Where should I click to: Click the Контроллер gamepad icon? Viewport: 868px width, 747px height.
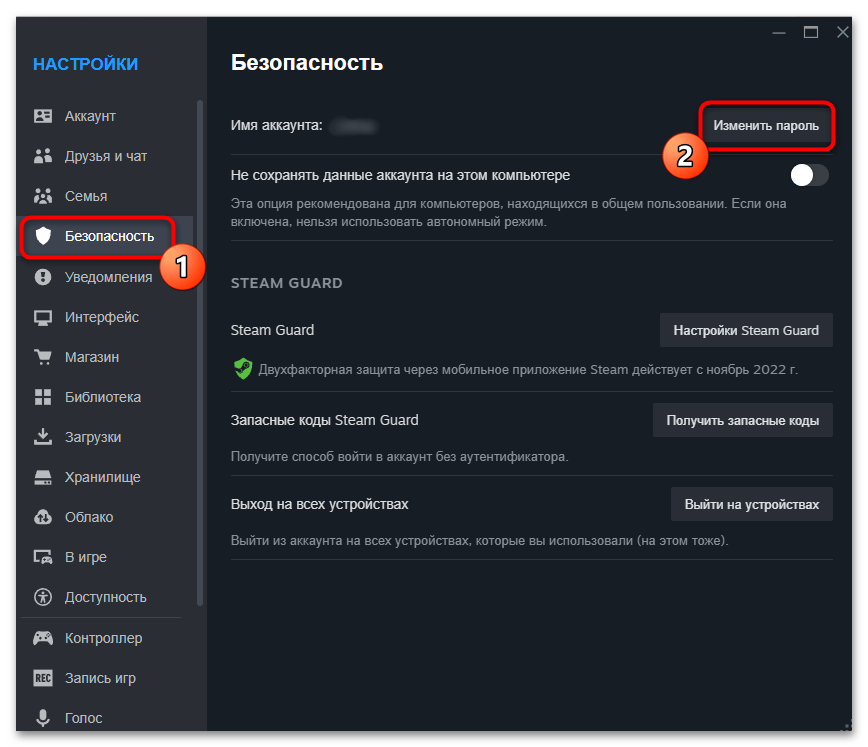tap(43, 638)
